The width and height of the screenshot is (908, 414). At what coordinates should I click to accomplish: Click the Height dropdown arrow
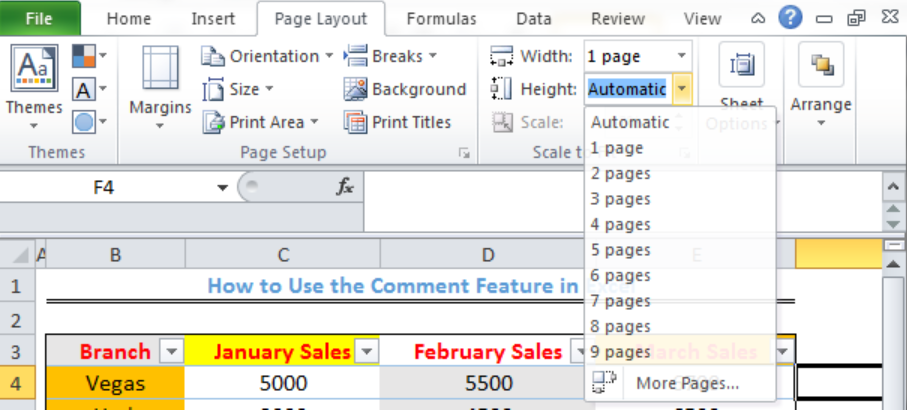tap(682, 89)
